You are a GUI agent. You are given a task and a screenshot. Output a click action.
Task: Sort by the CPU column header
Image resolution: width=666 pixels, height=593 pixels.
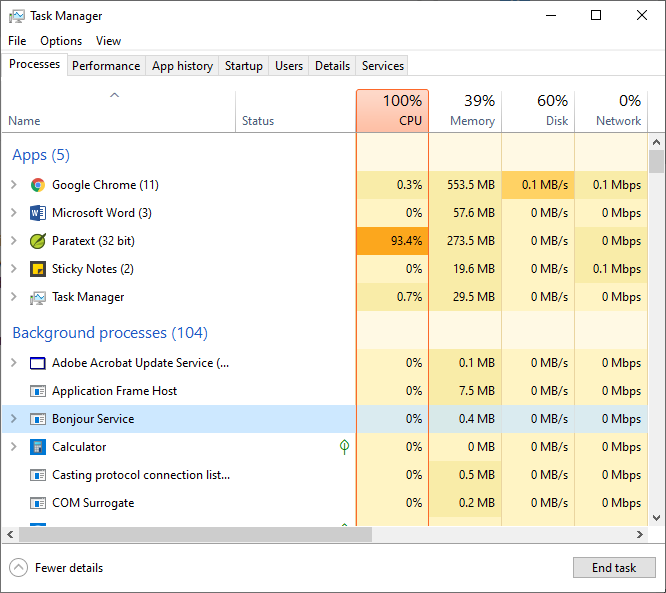[392, 111]
